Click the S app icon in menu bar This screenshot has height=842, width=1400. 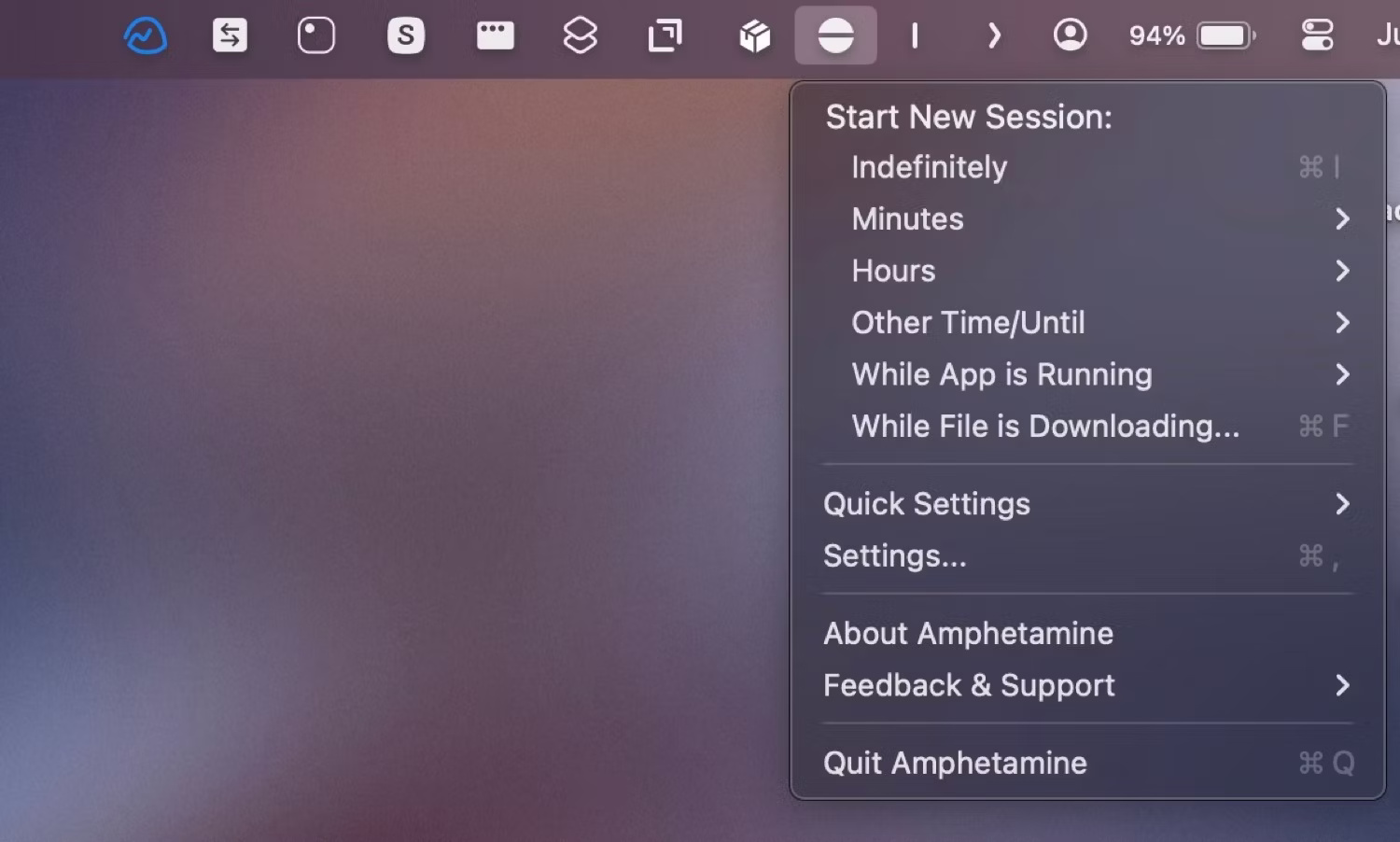pos(405,35)
